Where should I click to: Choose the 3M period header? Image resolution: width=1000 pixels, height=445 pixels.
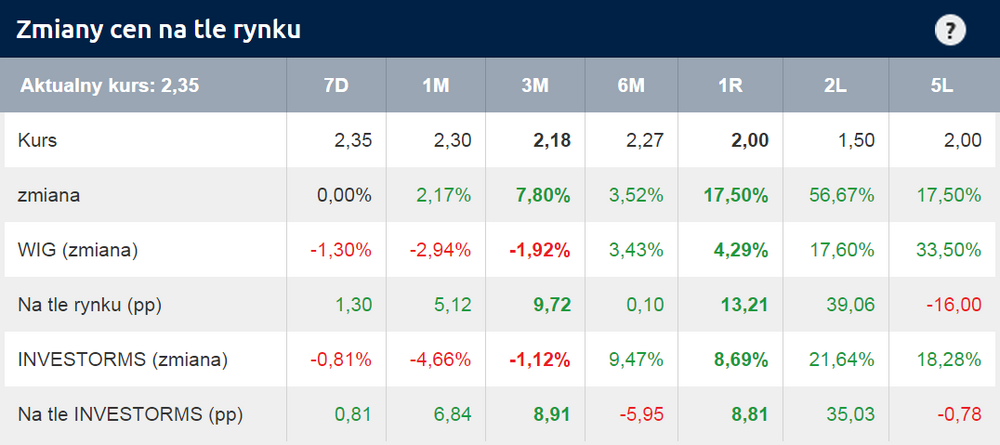535,85
